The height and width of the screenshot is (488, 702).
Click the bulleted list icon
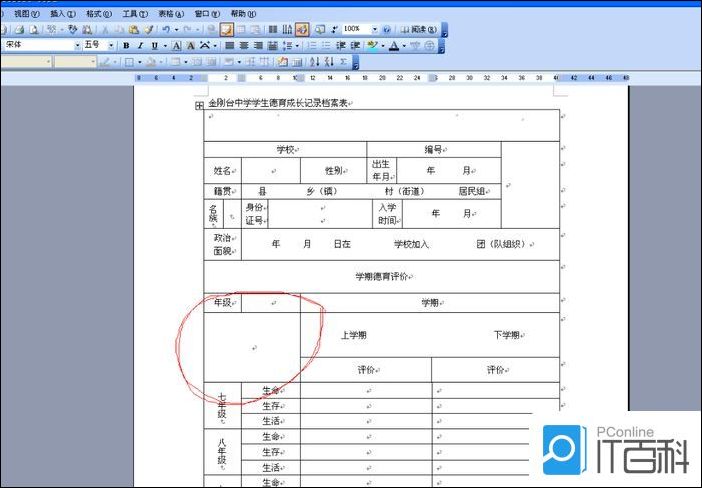(326, 45)
